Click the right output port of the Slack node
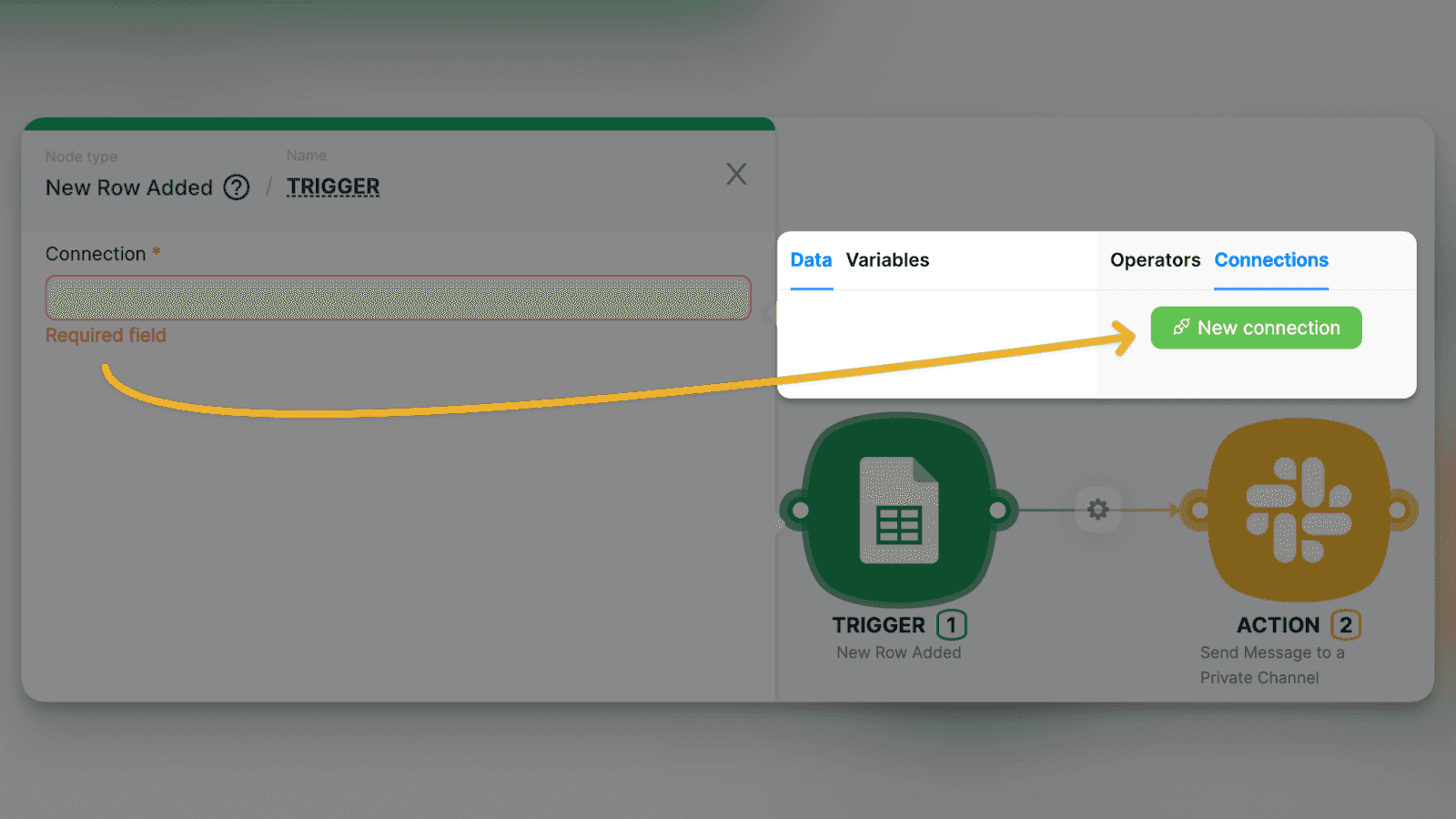This screenshot has width=1456, height=819. pyautogui.click(x=1399, y=511)
